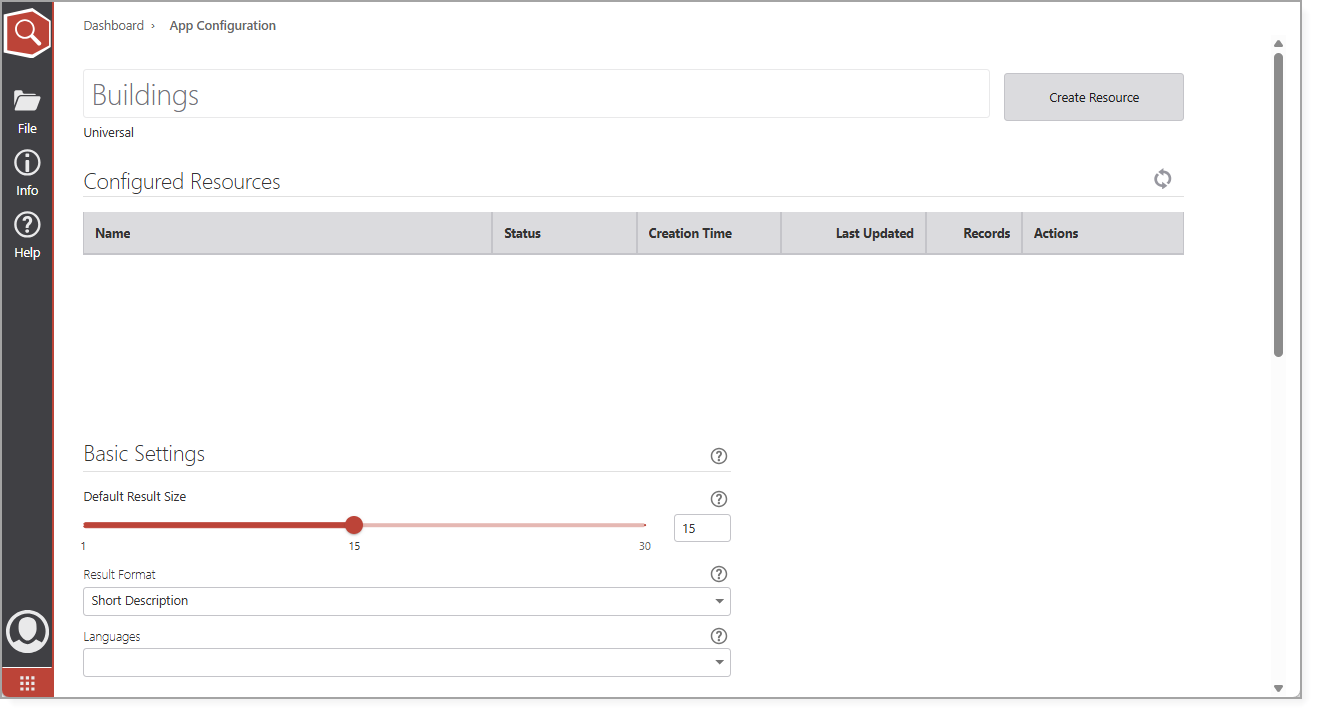Click the Actions column header
Viewport: 1317px width, 714px height.
tap(1102, 233)
